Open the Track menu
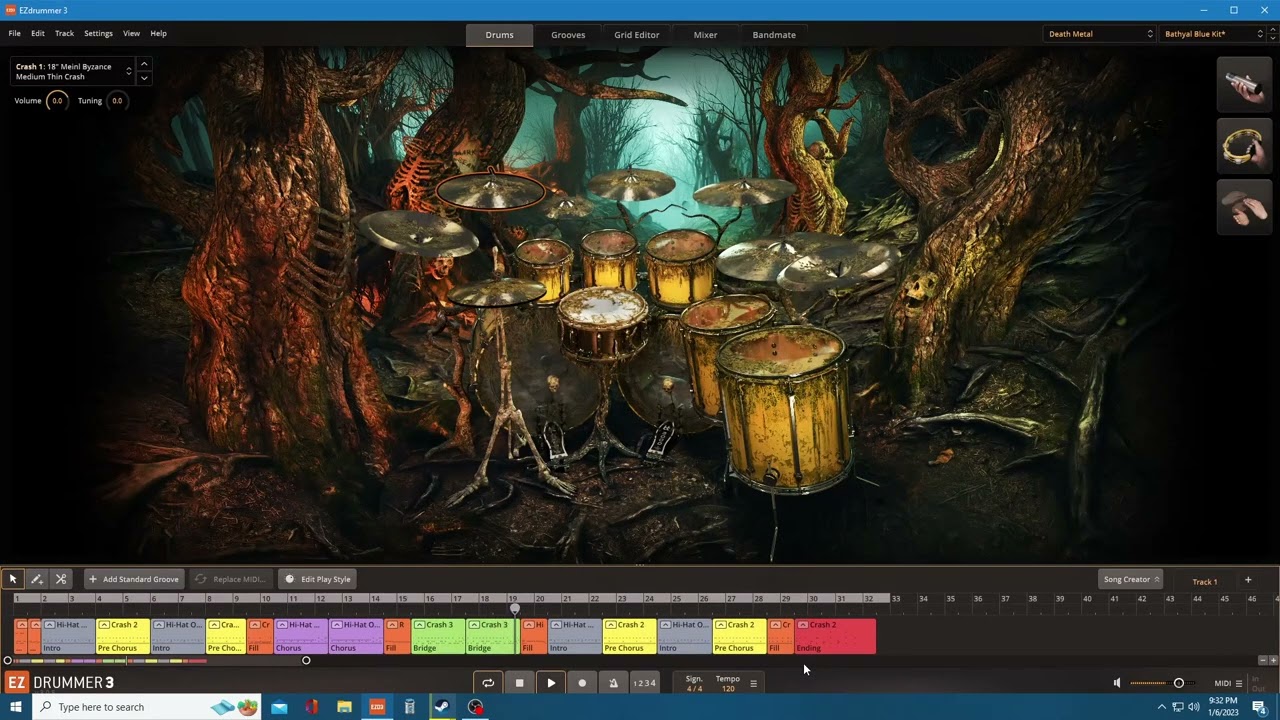1280x720 pixels. [x=65, y=34]
